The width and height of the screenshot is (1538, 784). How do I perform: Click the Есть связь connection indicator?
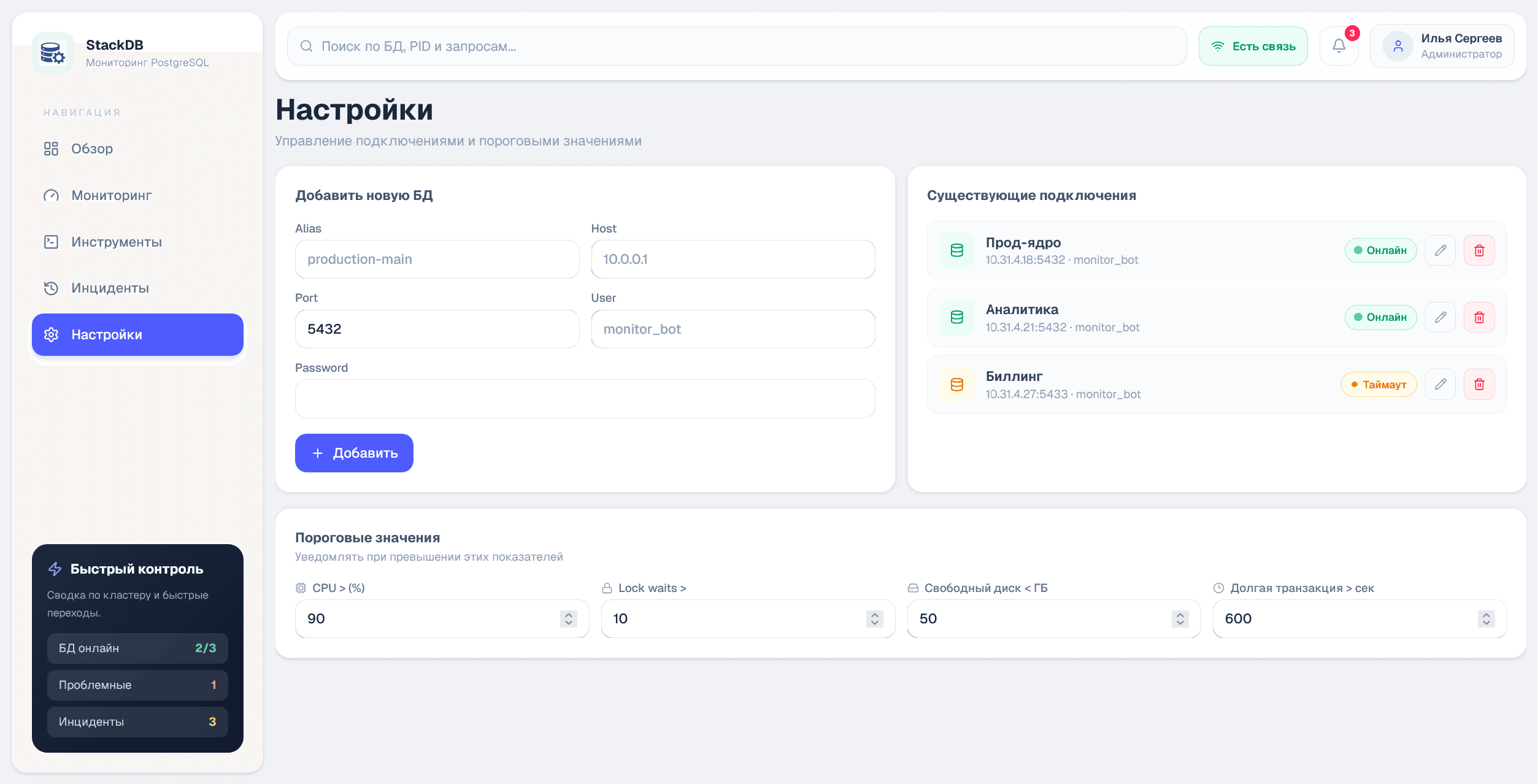tap(1253, 45)
